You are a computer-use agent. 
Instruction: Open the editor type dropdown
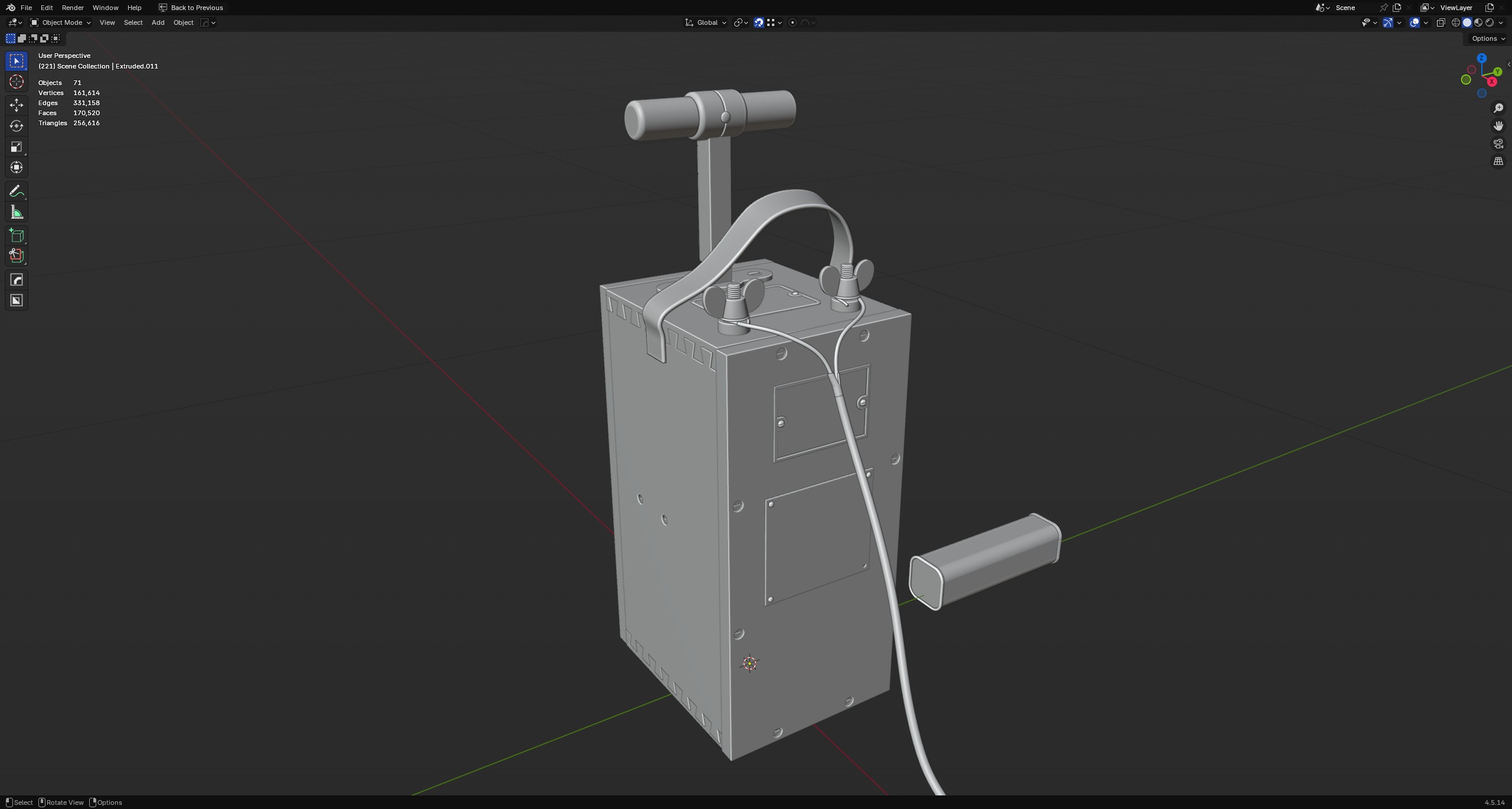tap(15, 22)
